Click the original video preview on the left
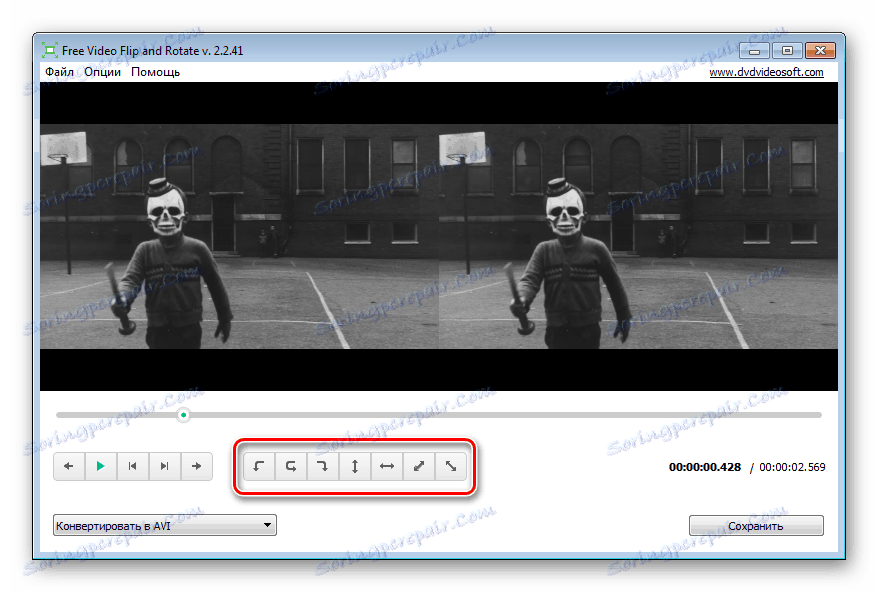This screenshot has width=878, height=592. 239,236
